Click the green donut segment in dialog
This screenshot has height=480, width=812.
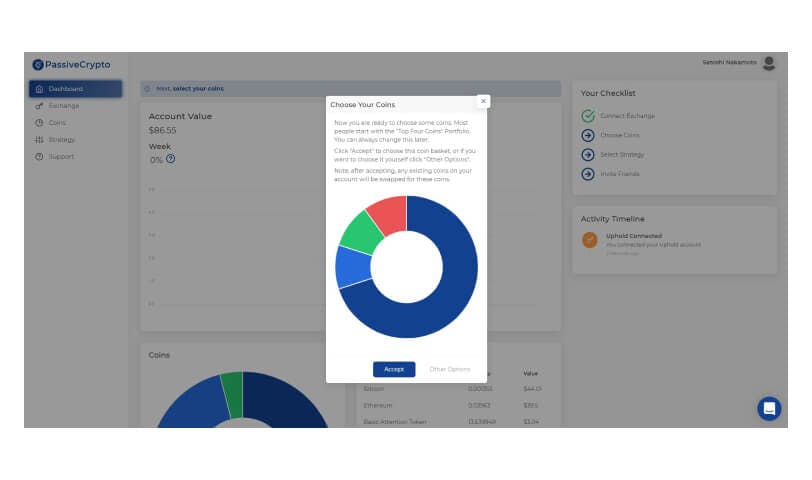[360, 232]
